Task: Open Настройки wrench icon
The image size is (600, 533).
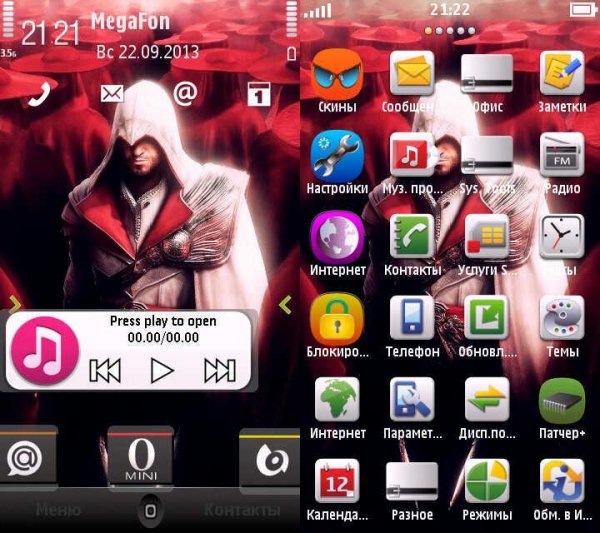Action: (x=337, y=156)
